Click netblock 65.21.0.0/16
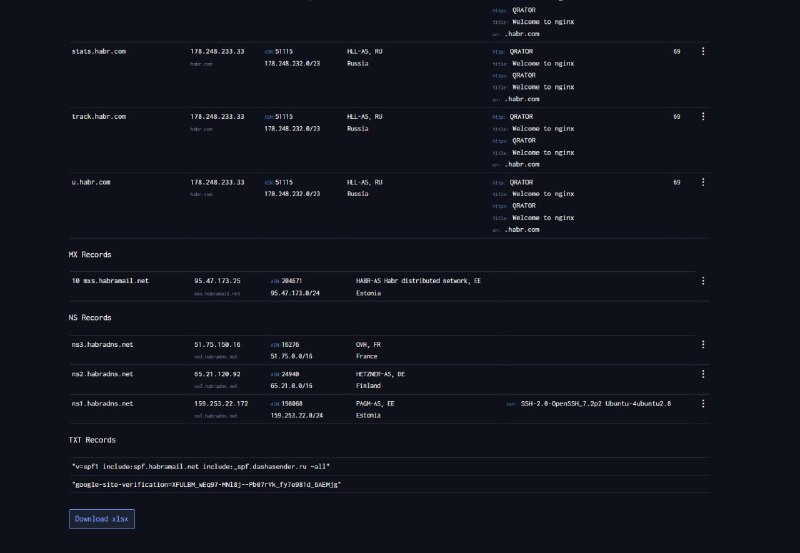The width and height of the screenshot is (800, 553). click(291, 386)
